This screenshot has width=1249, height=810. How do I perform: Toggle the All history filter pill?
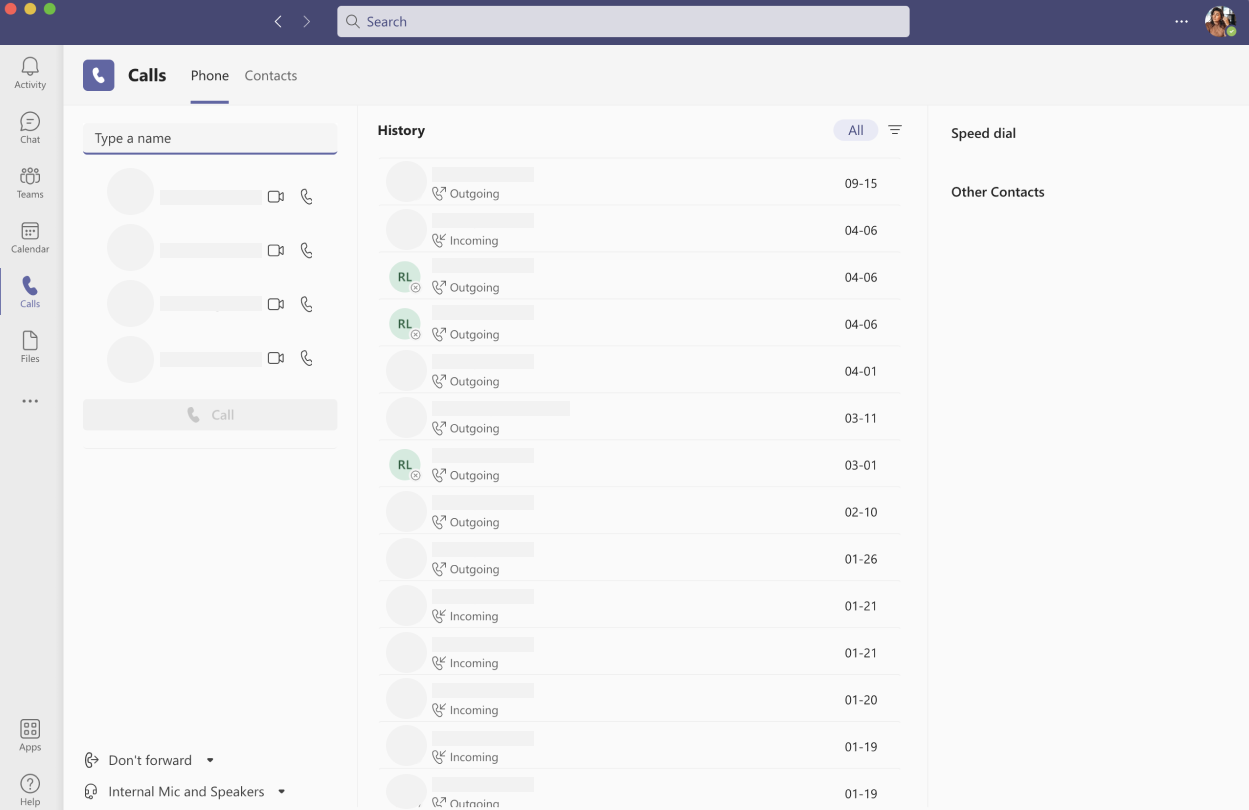pos(855,130)
